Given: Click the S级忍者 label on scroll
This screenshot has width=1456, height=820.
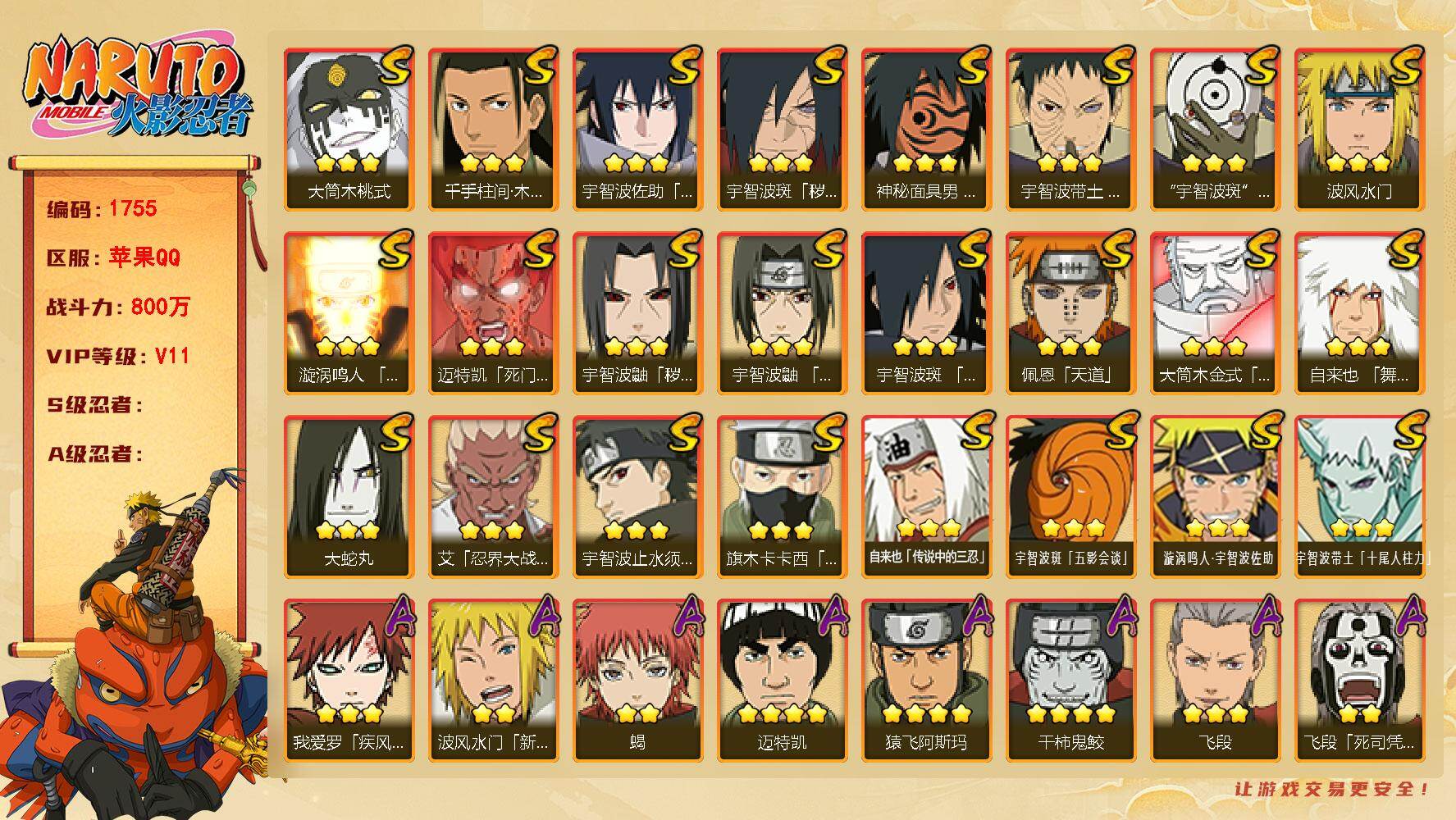Looking at the screenshot, I should [94, 405].
